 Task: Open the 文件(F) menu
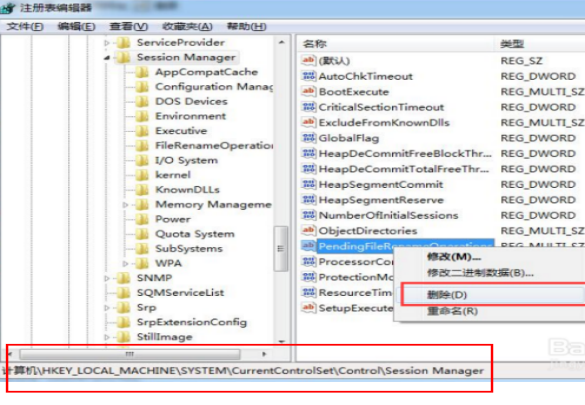(x=25, y=26)
